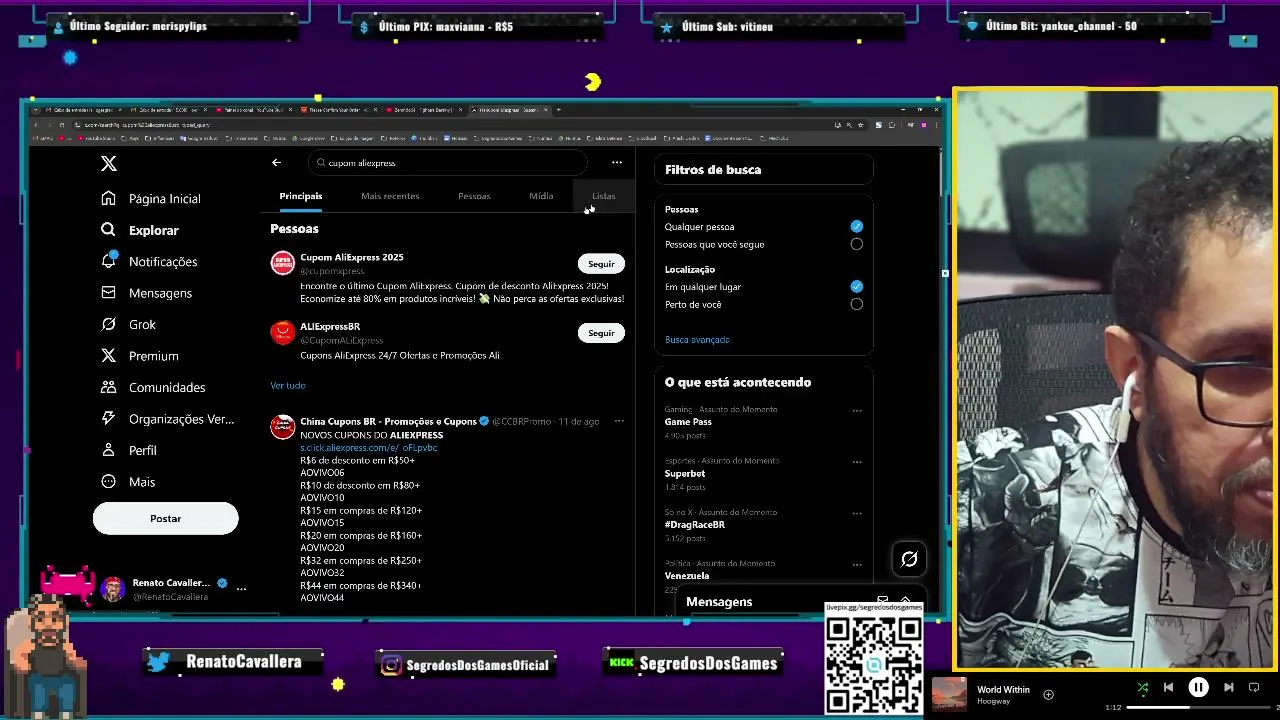The image size is (1280, 720).
Task: Open more options on China Cupons BR post
Action: (619, 421)
